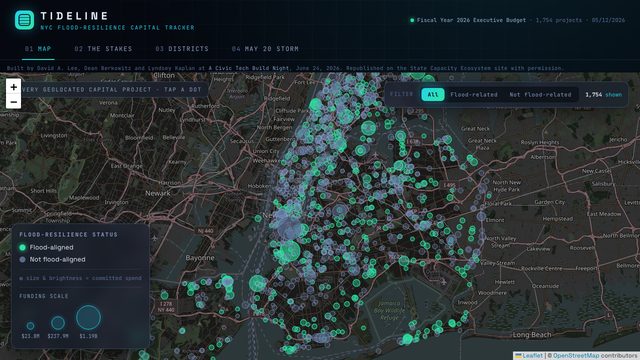The image size is (640, 360).
Task: Click the Newark label on the map
Action: 158,193
